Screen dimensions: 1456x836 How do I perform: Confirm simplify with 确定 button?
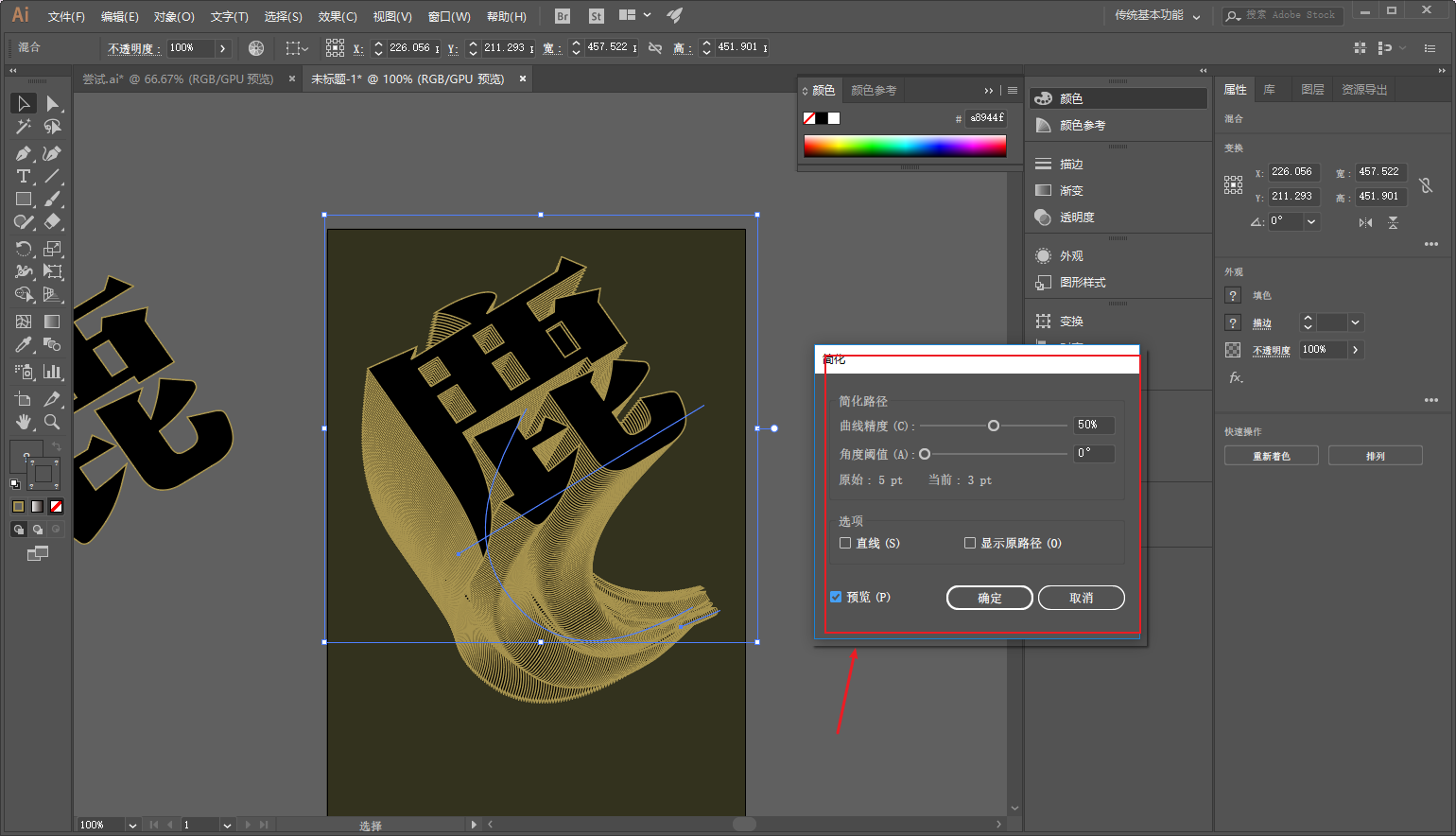coord(990,598)
